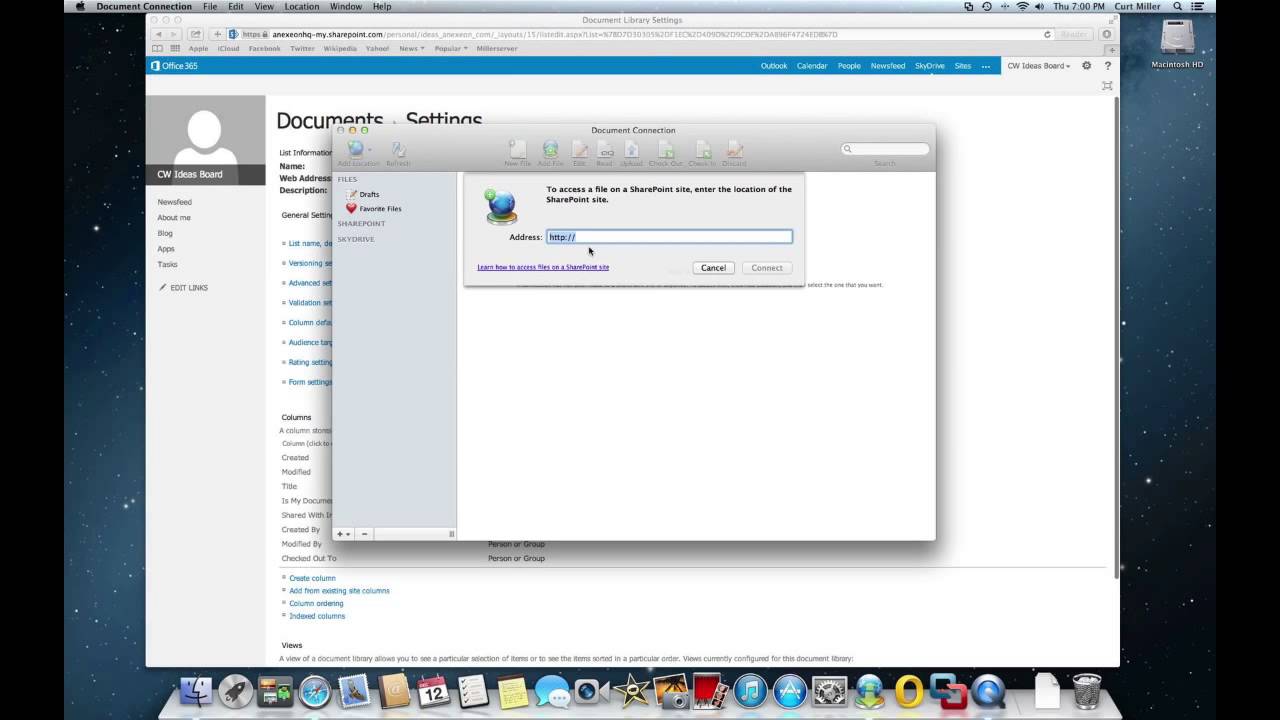The height and width of the screenshot is (720, 1280).
Task: Click the add (+) dropdown below the sidebar
Action: (x=343, y=534)
